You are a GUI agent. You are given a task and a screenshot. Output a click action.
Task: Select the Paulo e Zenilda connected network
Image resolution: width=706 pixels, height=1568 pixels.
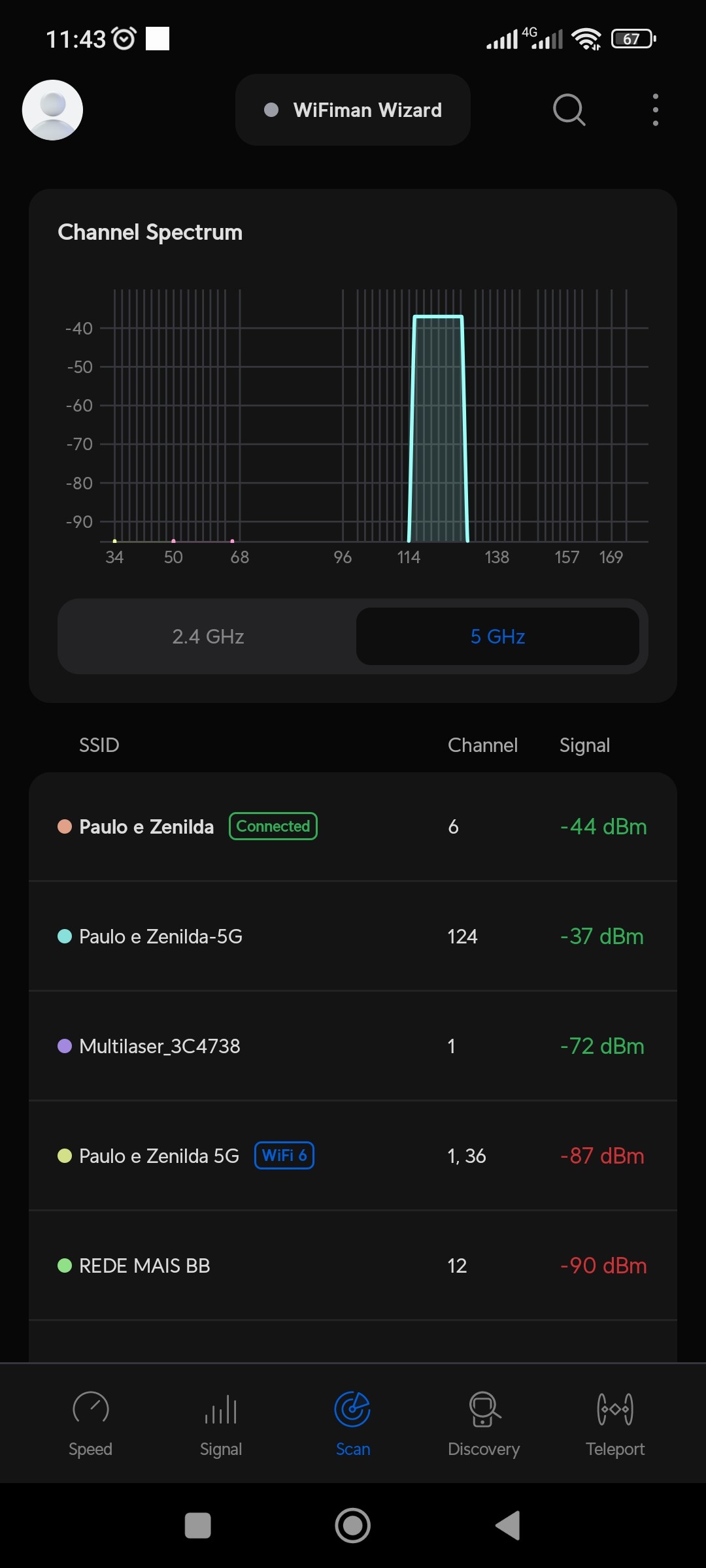click(x=146, y=827)
